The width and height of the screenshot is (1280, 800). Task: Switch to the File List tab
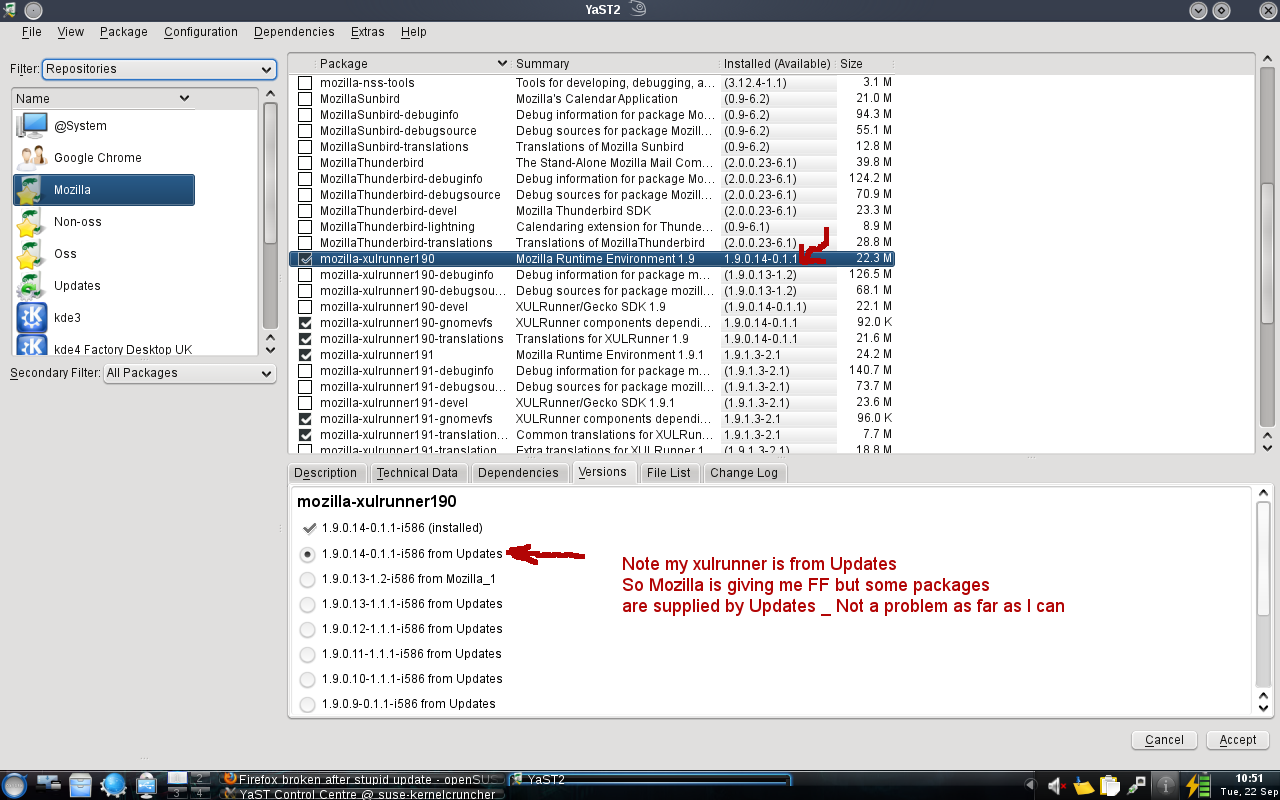(668, 473)
